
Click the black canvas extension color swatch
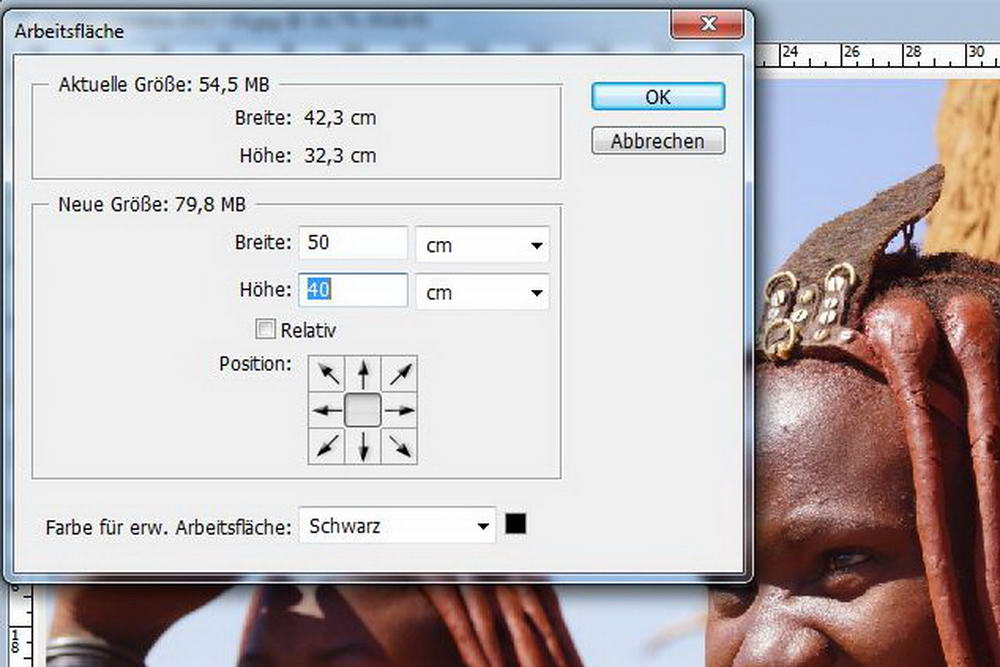[515, 524]
